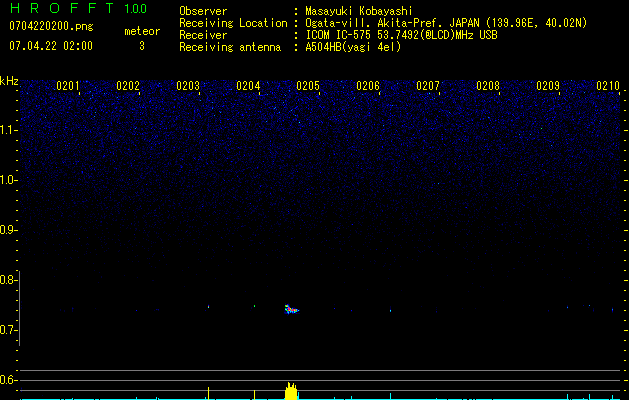629x400 pixels.
Task: Select the 0207 time marker
Action: coord(428,87)
